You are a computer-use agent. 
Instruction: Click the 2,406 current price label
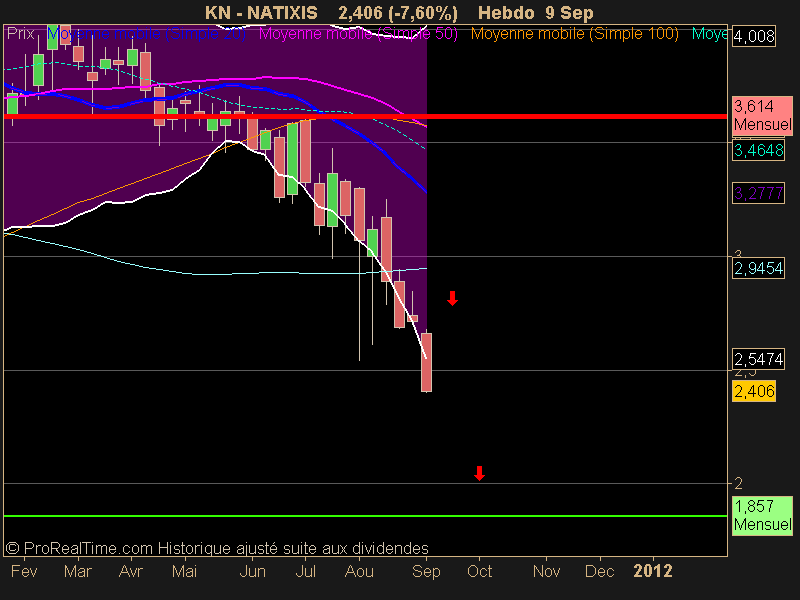(754, 391)
